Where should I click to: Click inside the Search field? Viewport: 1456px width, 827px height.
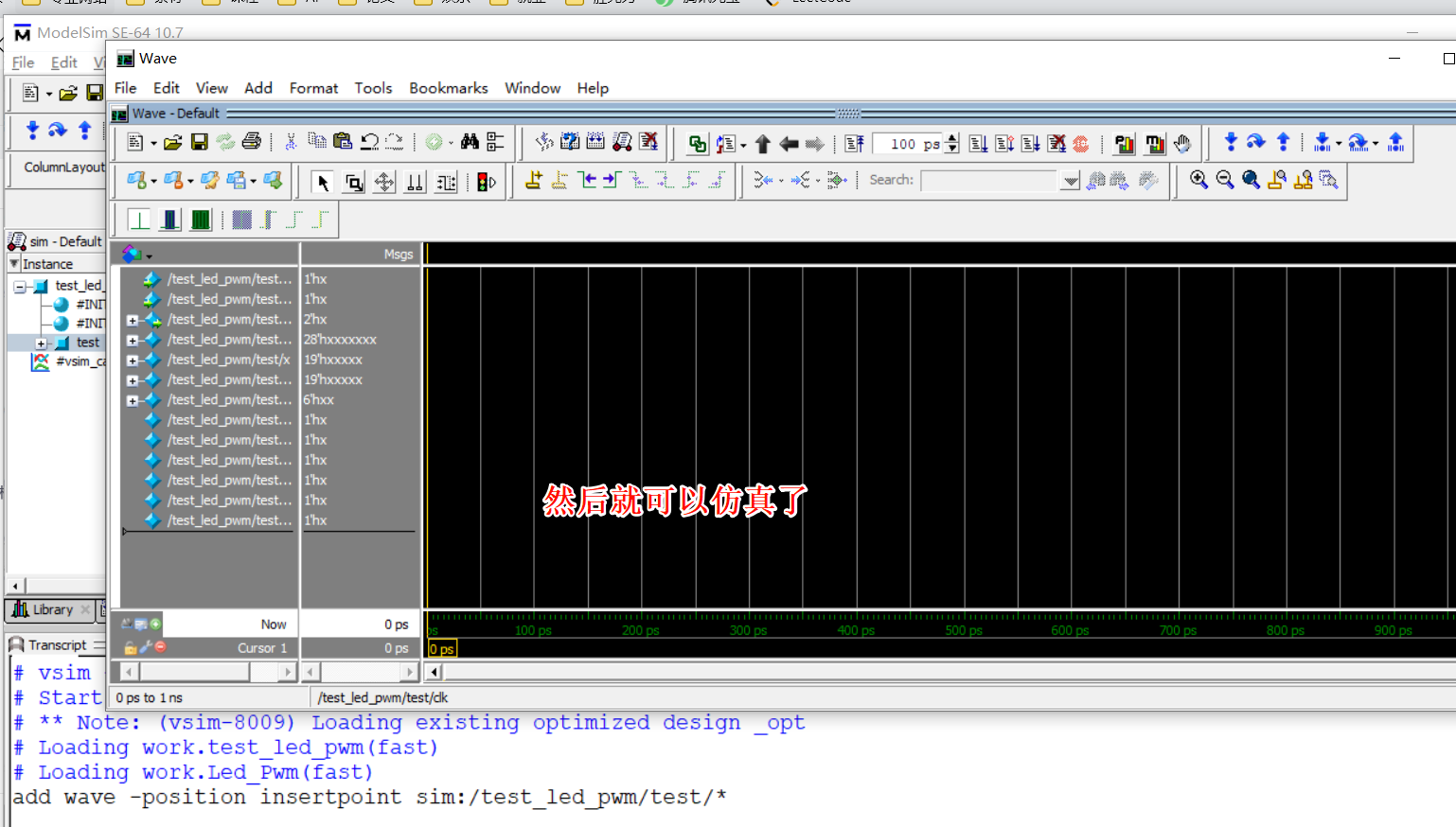pyautogui.click(x=989, y=180)
